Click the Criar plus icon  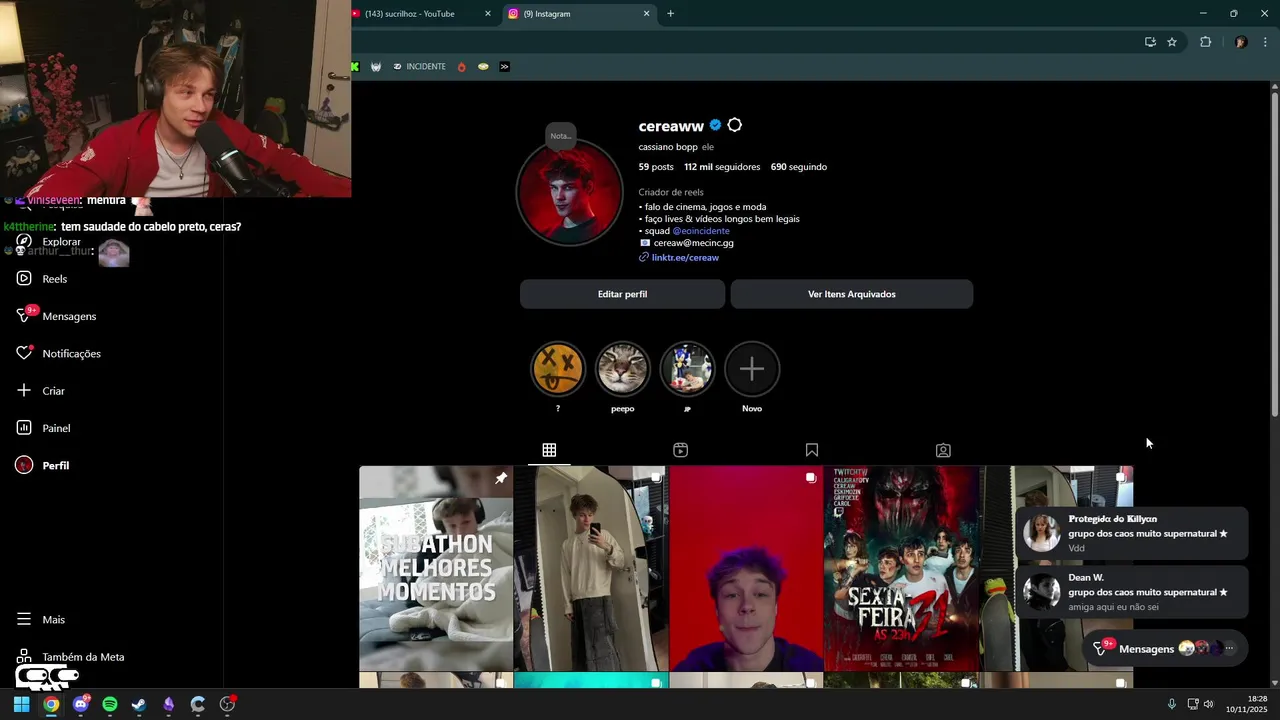click(24, 390)
